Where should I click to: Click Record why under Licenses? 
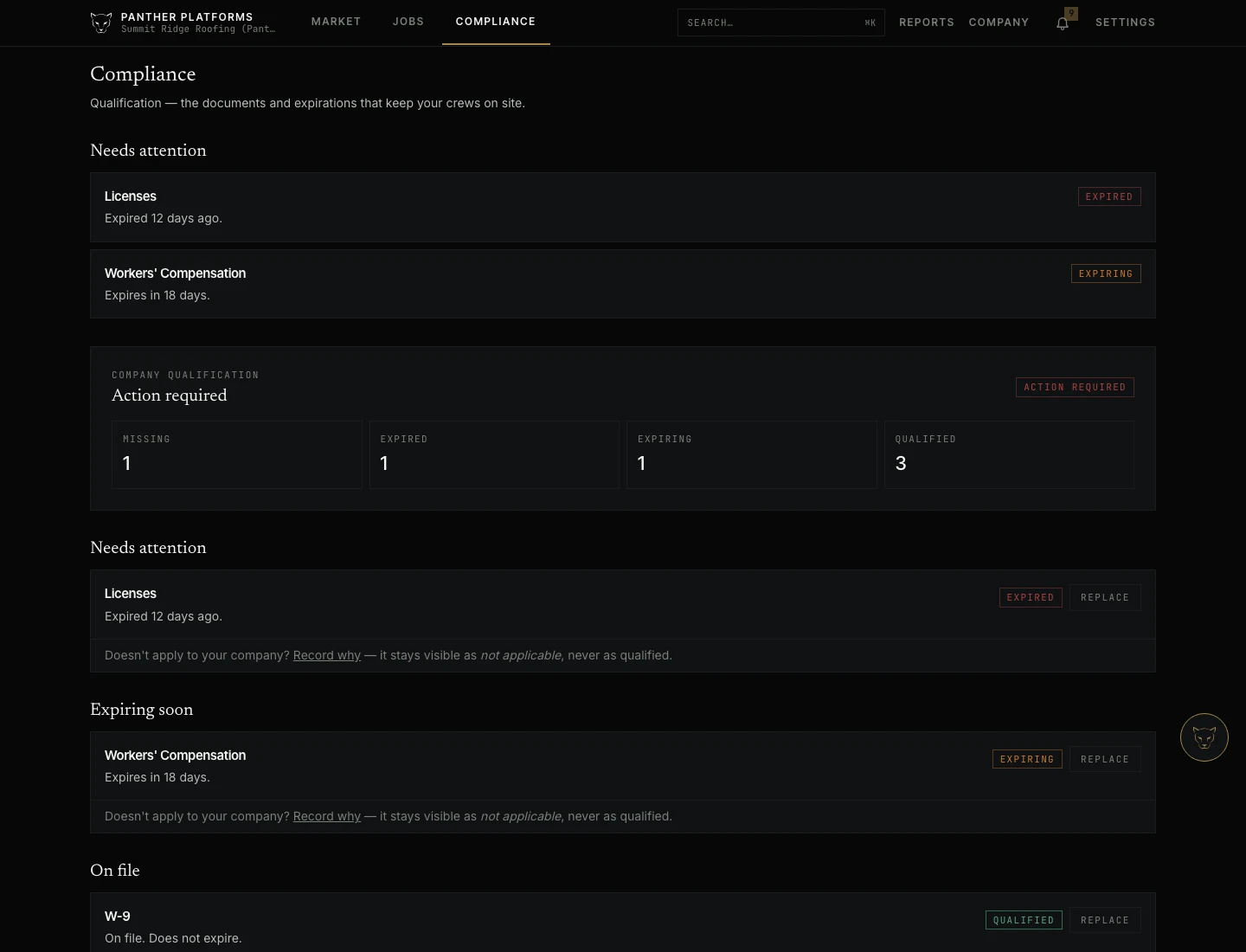pyautogui.click(x=327, y=655)
